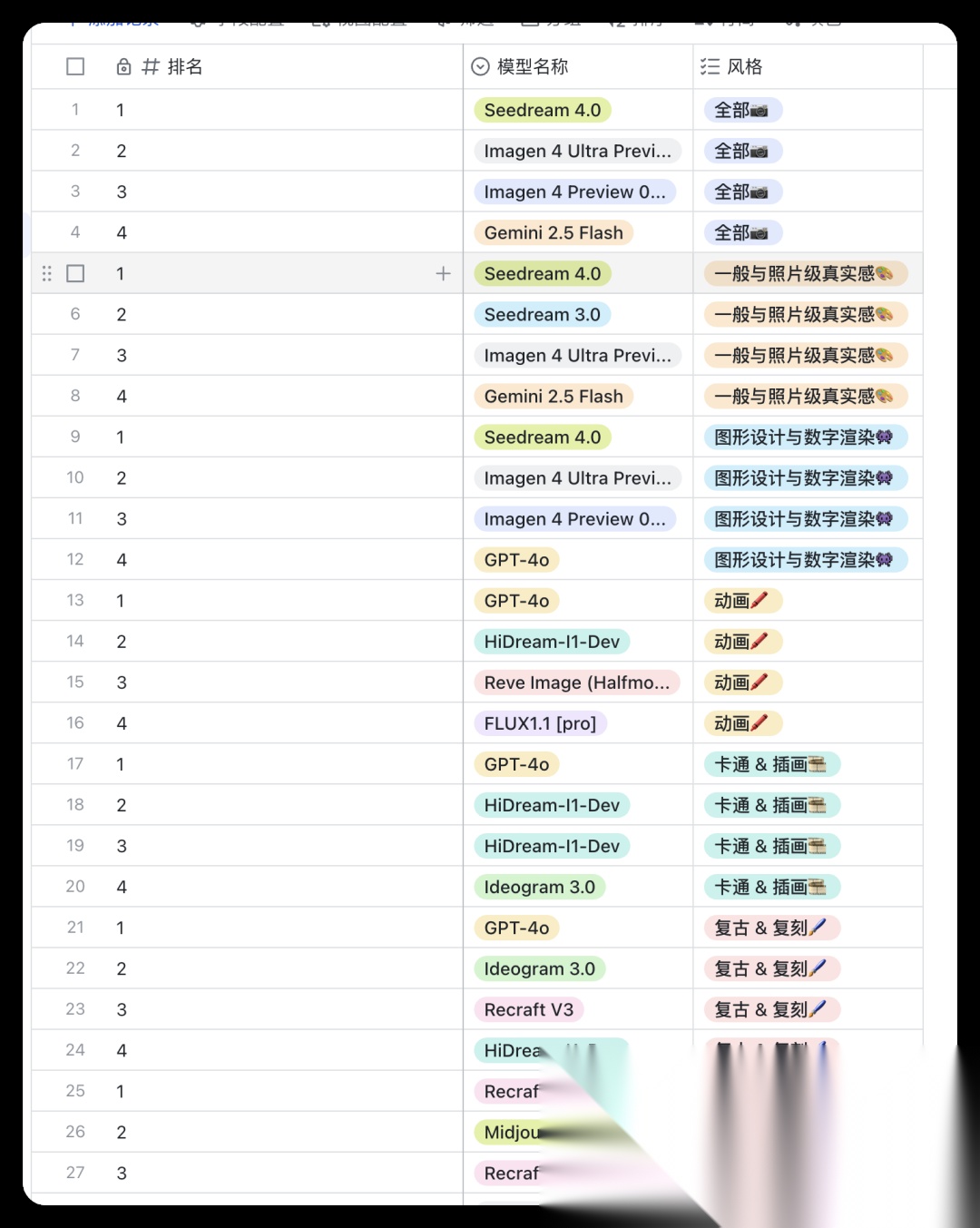Check the row checkbox beside the highlighted Seedream 4.0 row
Viewport: 980px width, 1228px height.
click(75, 273)
